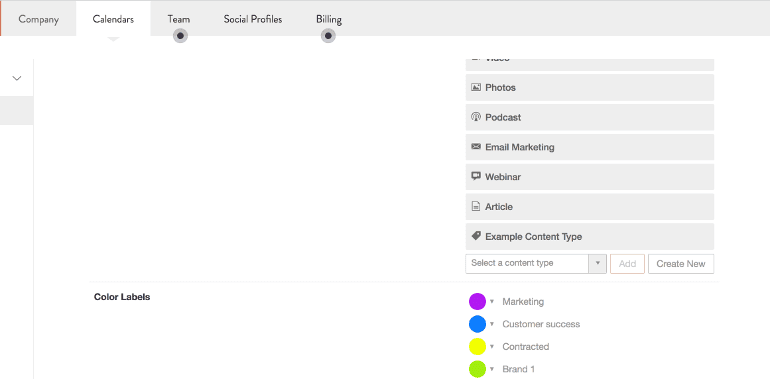Edit the Brand 1 label name field

click(519, 369)
